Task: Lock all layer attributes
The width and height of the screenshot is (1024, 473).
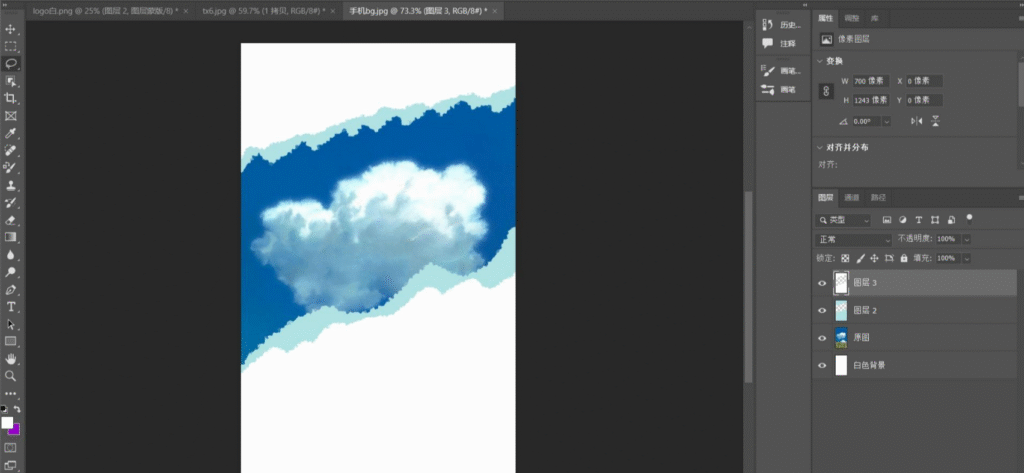Action: [904, 258]
